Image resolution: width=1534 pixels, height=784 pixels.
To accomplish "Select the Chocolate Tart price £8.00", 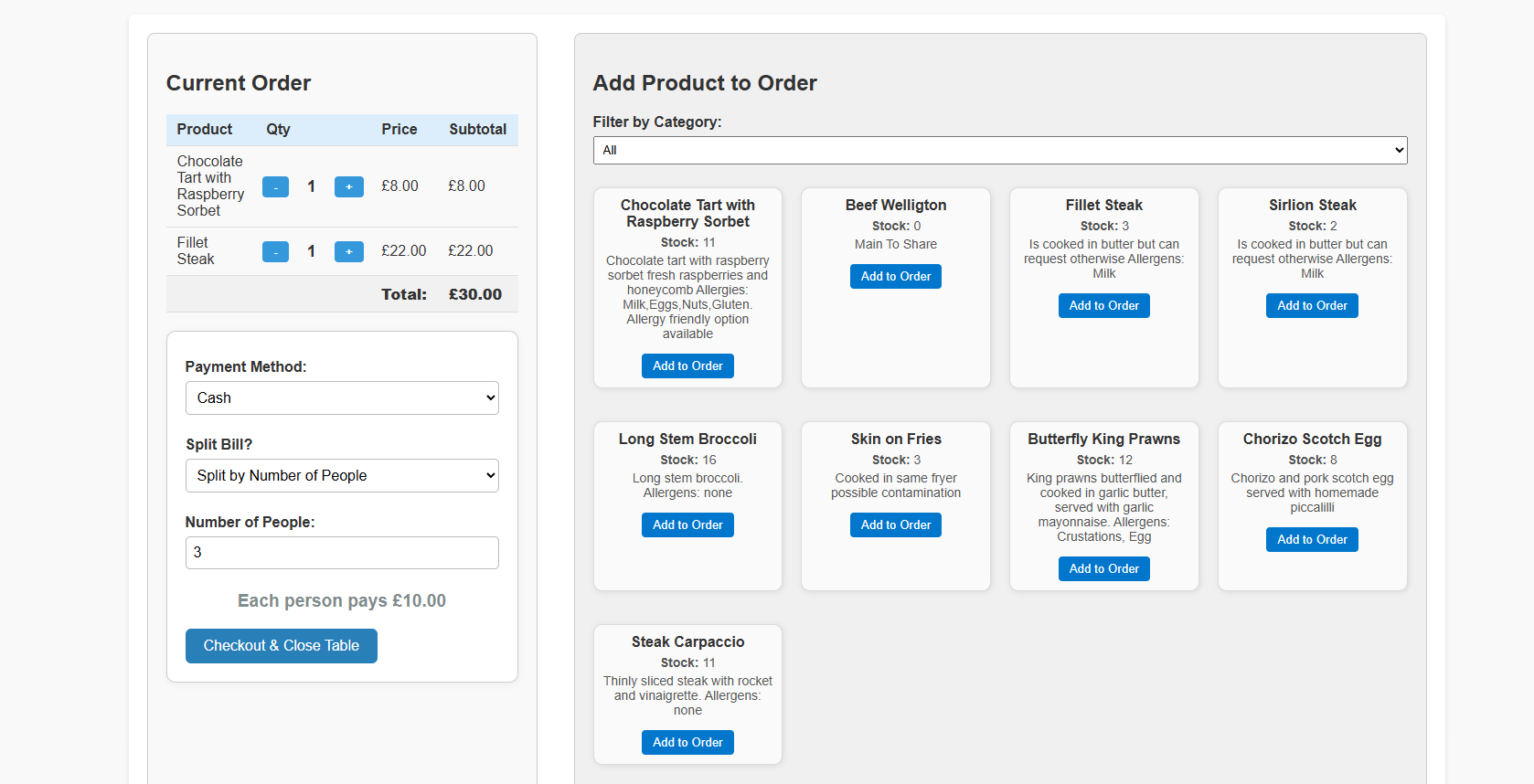I will (399, 186).
